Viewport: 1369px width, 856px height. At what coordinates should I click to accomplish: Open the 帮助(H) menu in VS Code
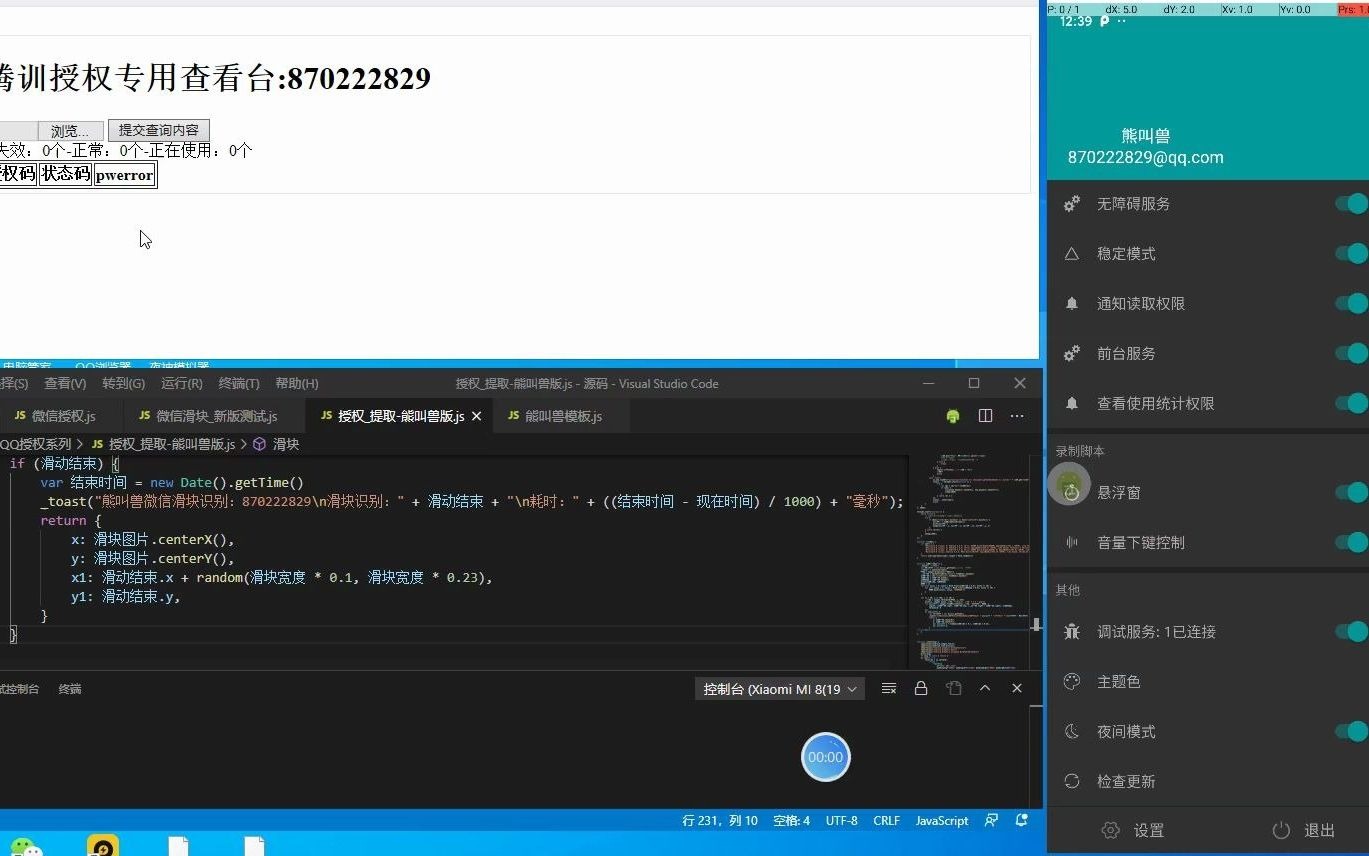click(x=297, y=384)
